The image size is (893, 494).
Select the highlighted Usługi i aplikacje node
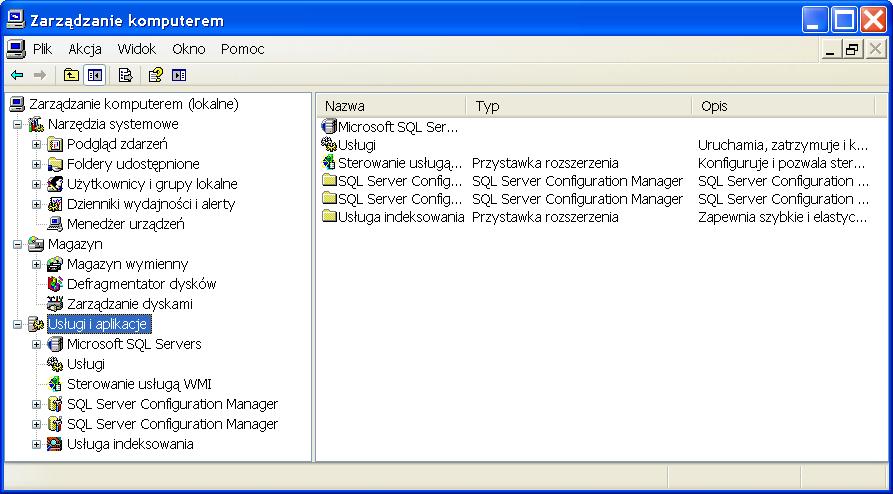[99, 324]
